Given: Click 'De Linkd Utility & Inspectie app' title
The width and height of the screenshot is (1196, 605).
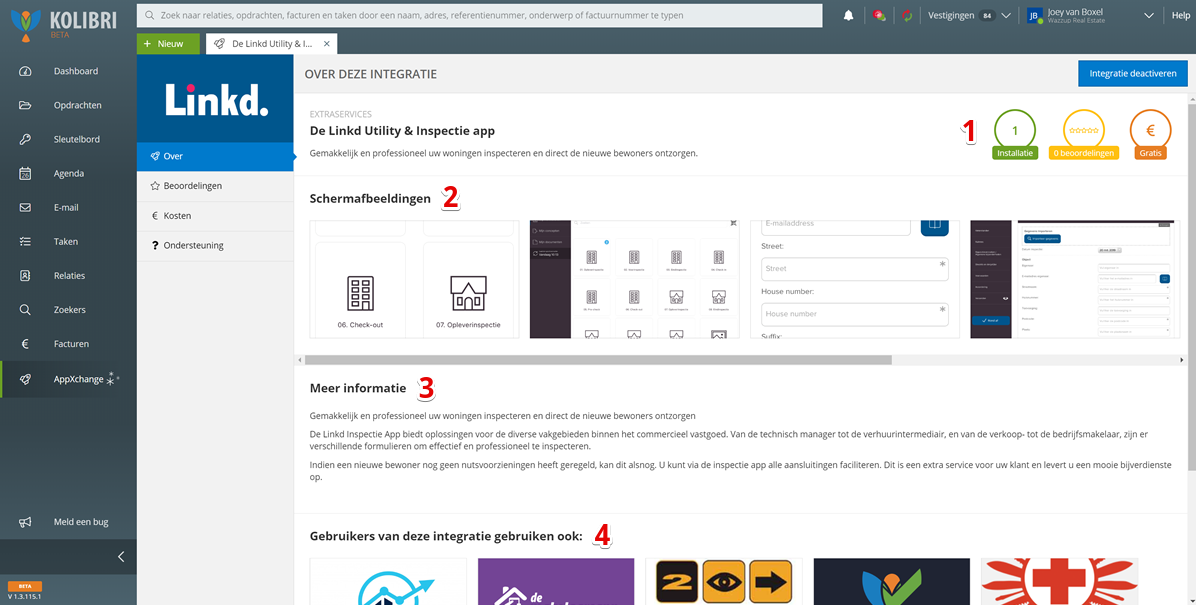Looking at the screenshot, I should (x=402, y=131).
